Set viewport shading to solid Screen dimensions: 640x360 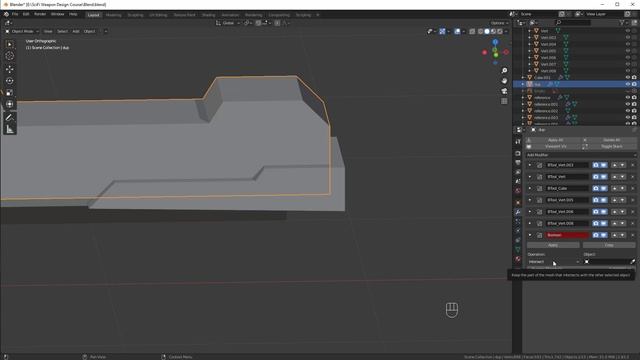487,31
